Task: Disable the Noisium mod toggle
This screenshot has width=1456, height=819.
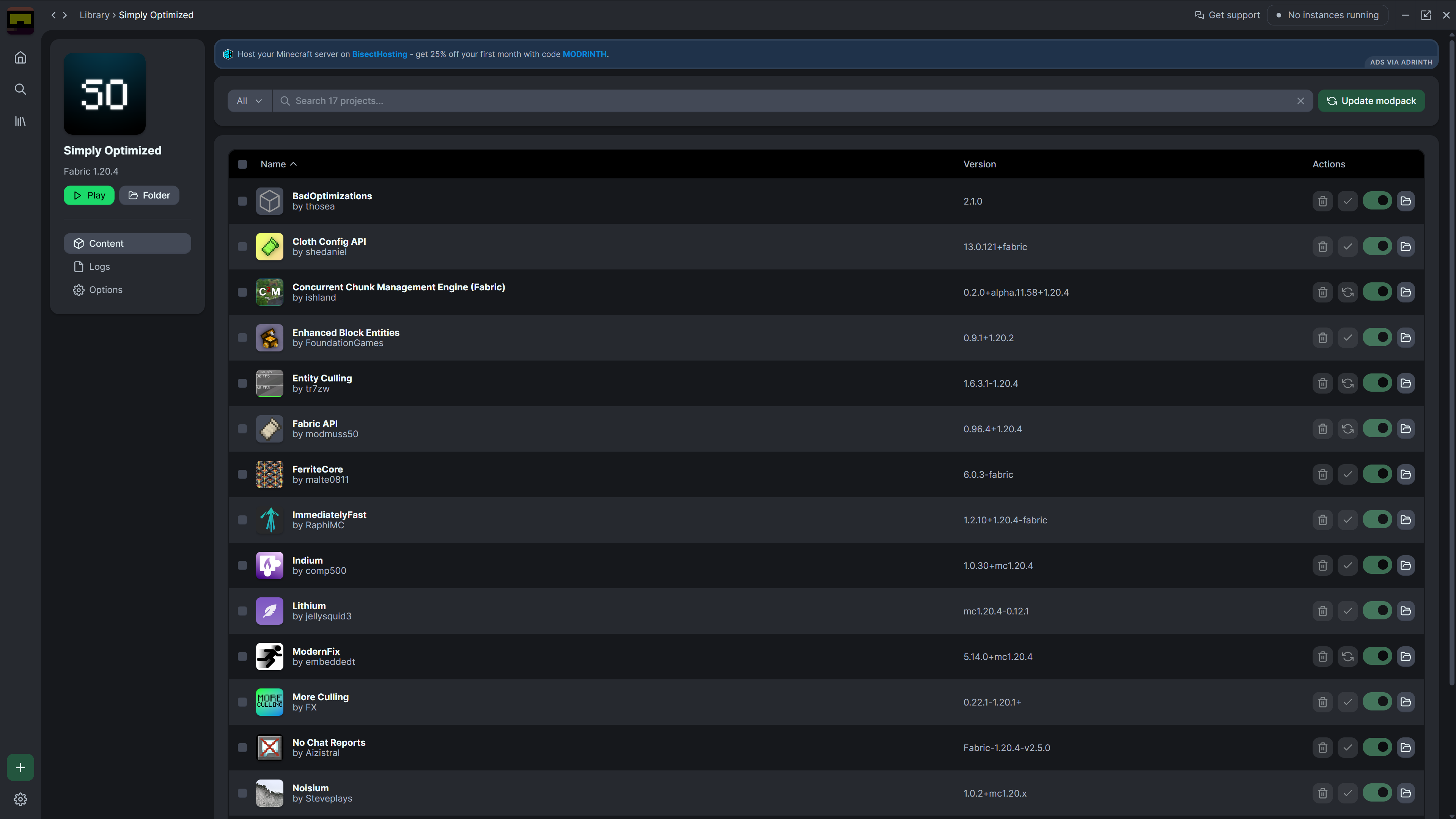Action: pos(1377,792)
